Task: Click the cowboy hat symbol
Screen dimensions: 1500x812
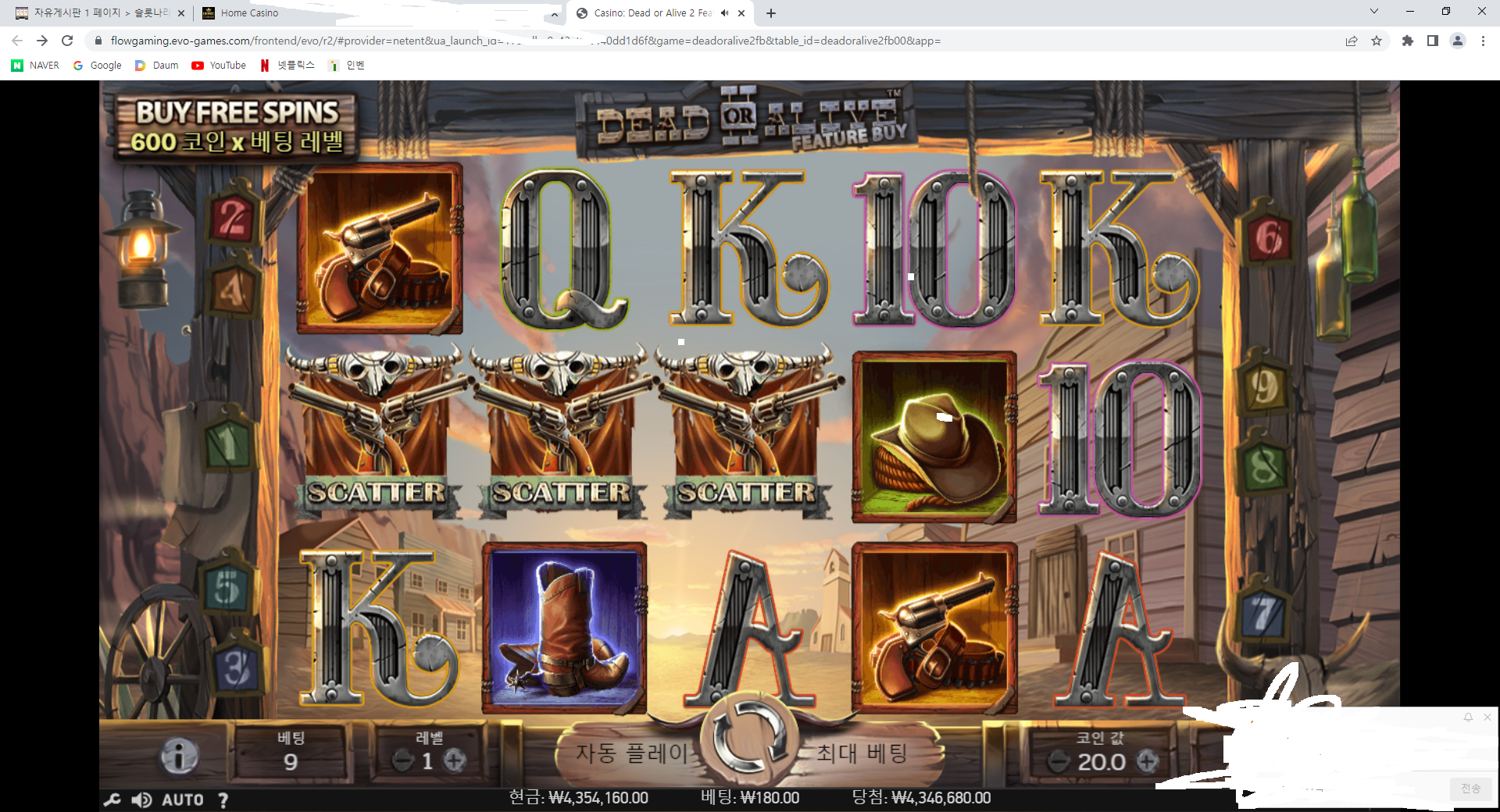Action: coord(934,437)
